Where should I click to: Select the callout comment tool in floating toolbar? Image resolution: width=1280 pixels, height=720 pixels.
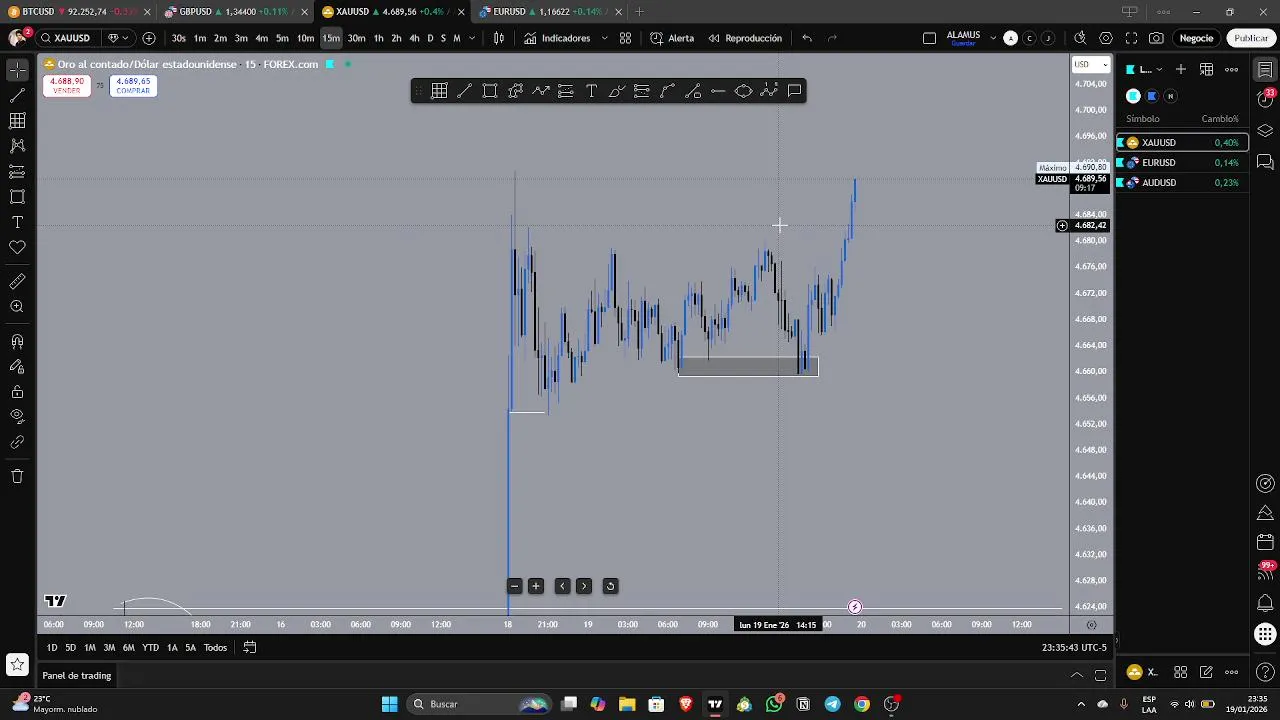[x=794, y=91]
